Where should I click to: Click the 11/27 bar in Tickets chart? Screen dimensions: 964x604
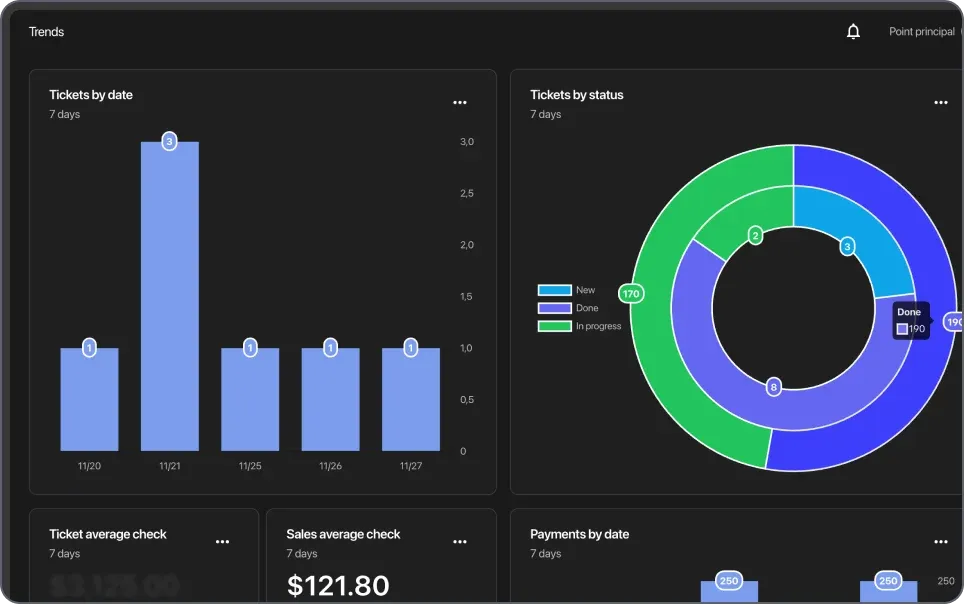pos(410,400)
